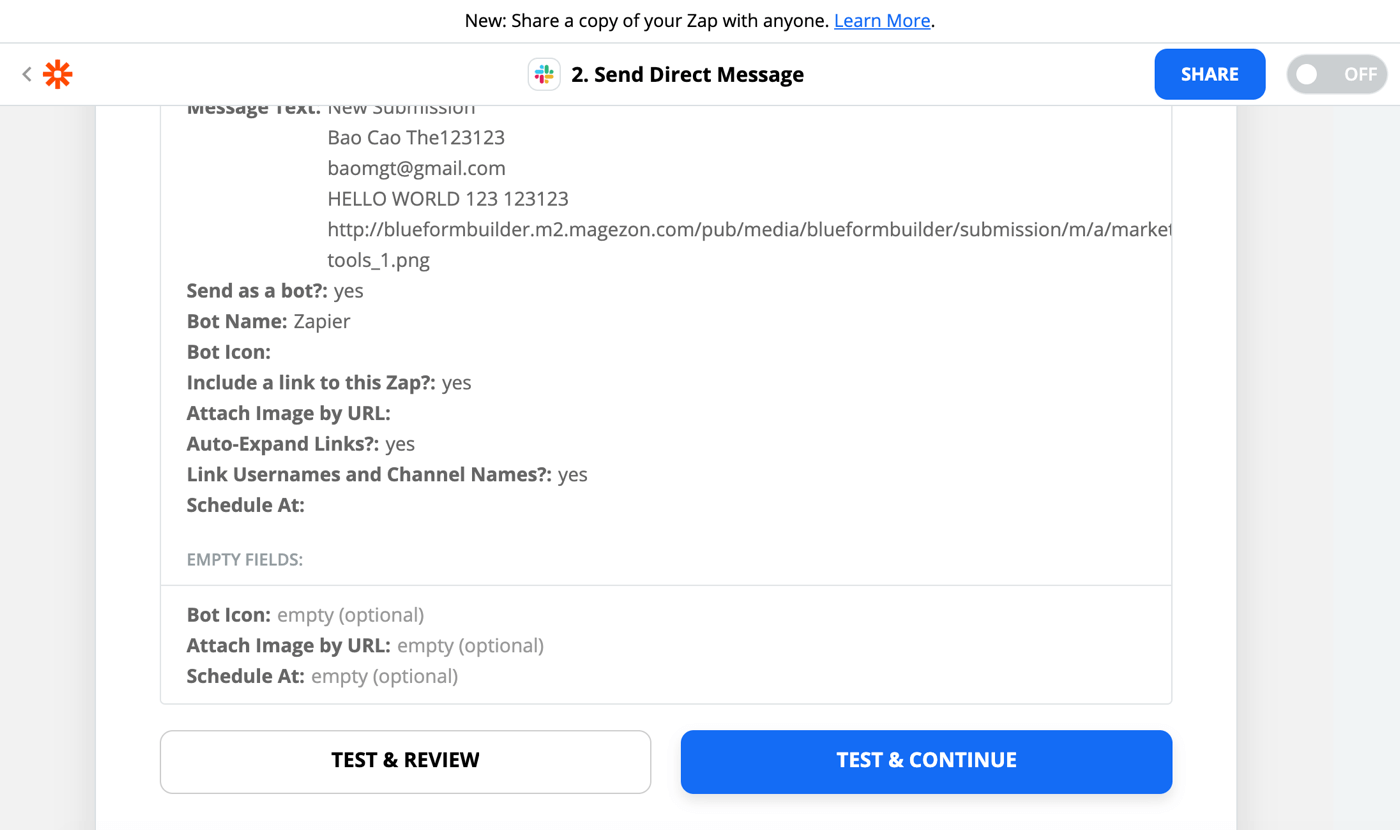Click the Schedule At empty optional field
Image resolution: width=1400 pixels, height=830 pixels.
click(x=320, y=676)
